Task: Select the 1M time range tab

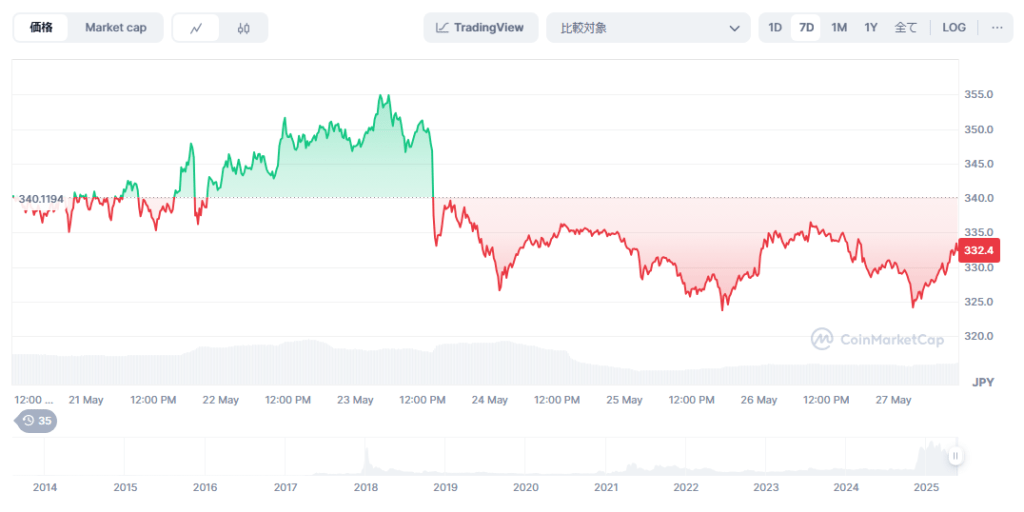Action: (839, 28)
